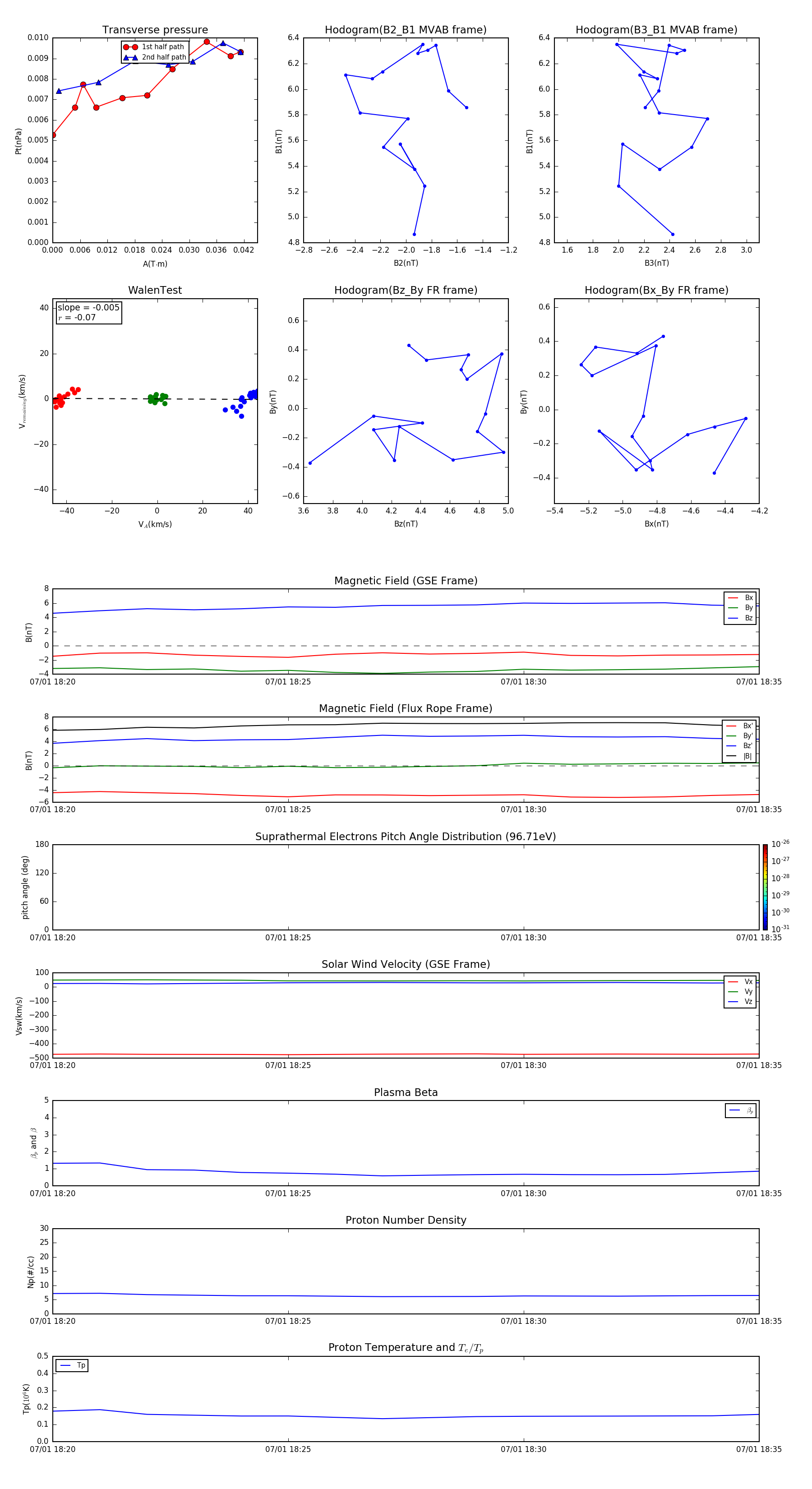Select the "Hodogram(Bz_By FR frame)" title
This screenshot has height=1489, width=812.
click(x=406, y=290)
